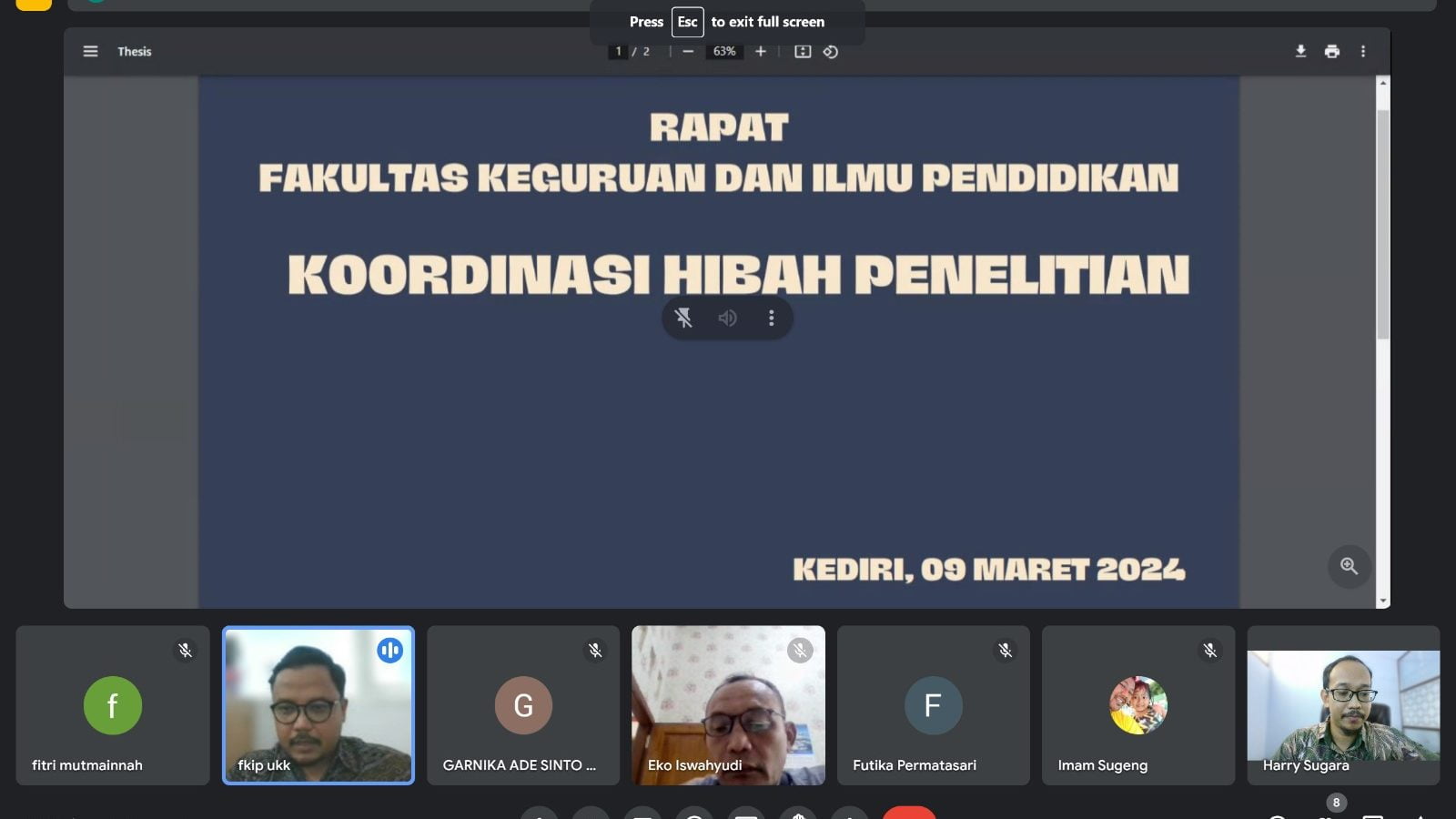Toggle presentation audio speaker icon

(x=727, y=318)
